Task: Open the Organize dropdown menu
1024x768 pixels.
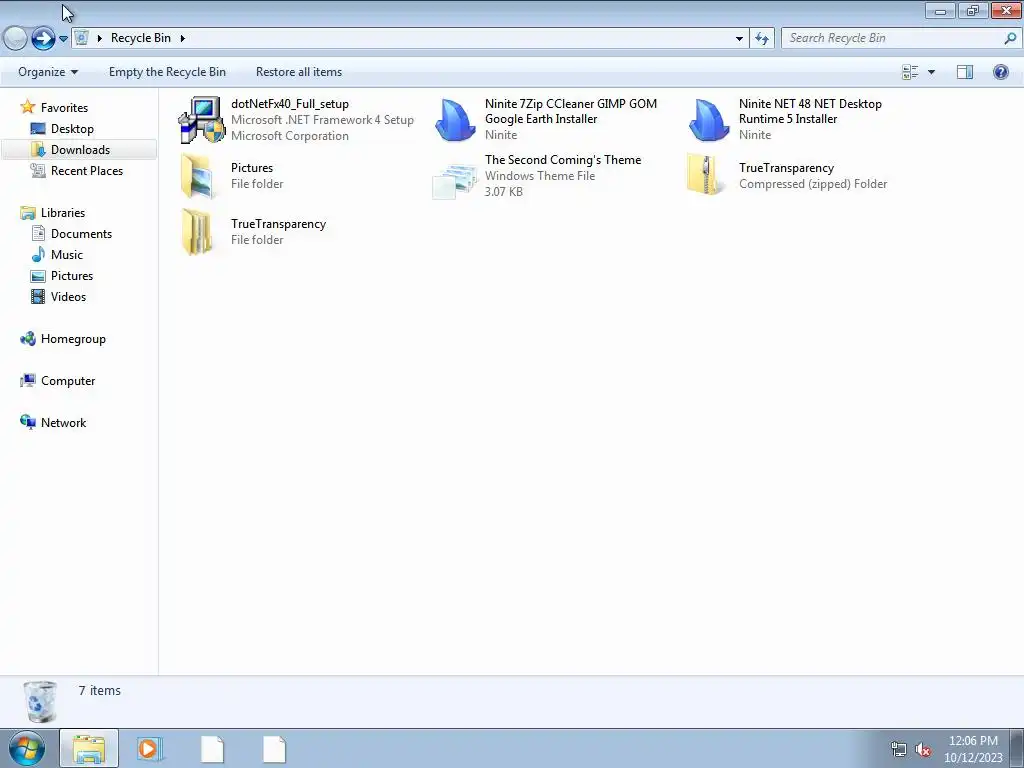Action: point(48,72)
